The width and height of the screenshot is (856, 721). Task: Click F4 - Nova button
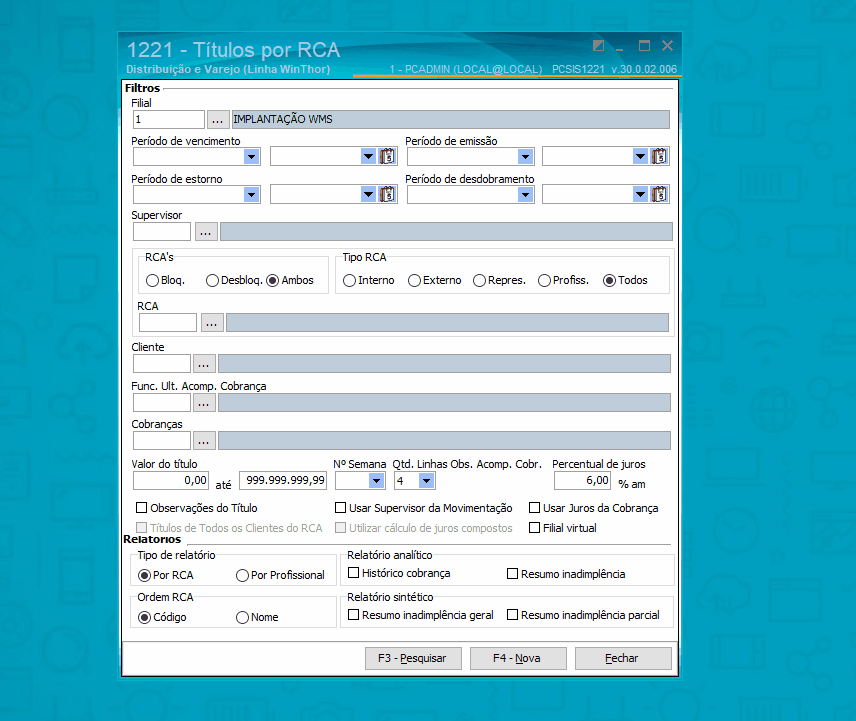518,658
